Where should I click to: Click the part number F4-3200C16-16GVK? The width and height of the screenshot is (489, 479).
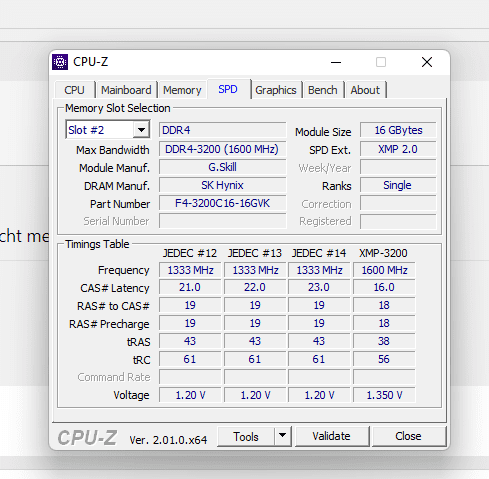tap(222, 203)
